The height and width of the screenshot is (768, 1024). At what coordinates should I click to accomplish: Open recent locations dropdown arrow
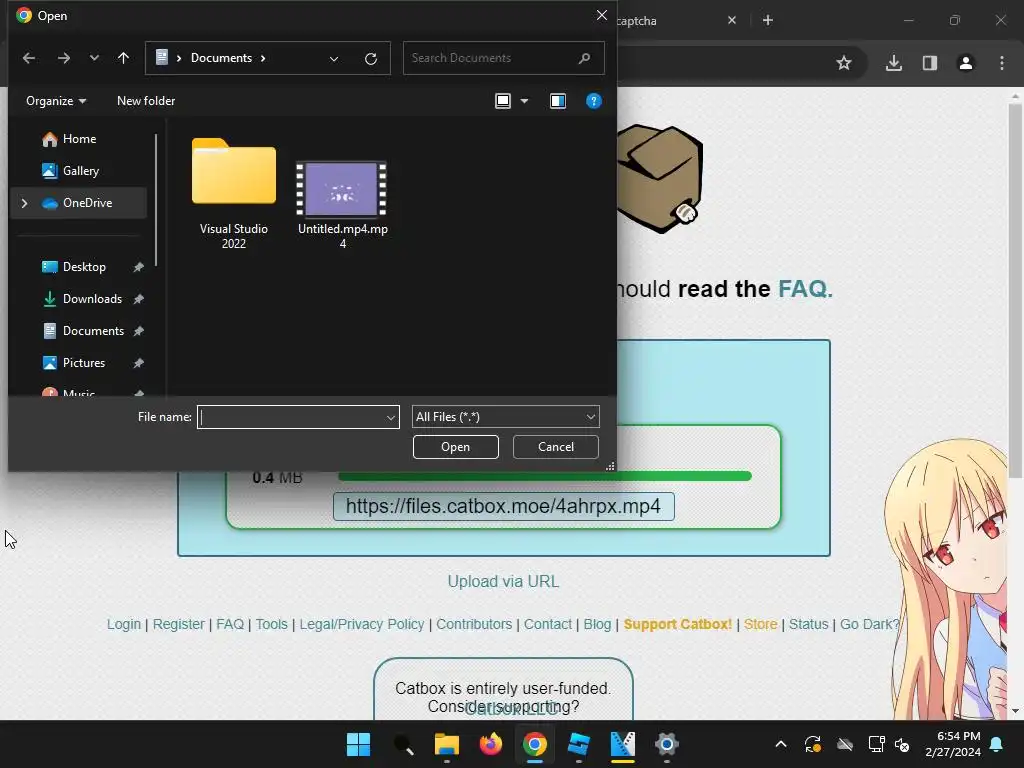pyautogui.click(x=94, y=58)
